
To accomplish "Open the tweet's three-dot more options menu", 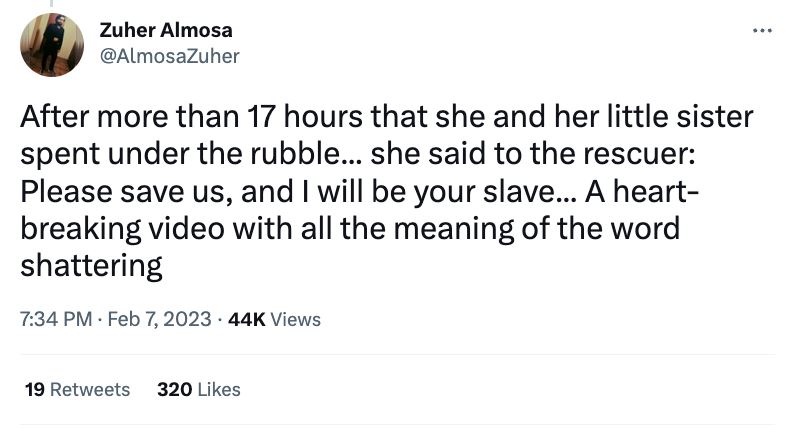I will pos(763,31).
